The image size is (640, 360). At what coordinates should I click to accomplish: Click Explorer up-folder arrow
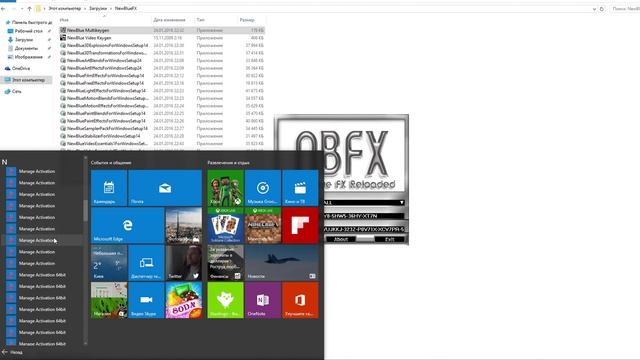tap(29, 9)
